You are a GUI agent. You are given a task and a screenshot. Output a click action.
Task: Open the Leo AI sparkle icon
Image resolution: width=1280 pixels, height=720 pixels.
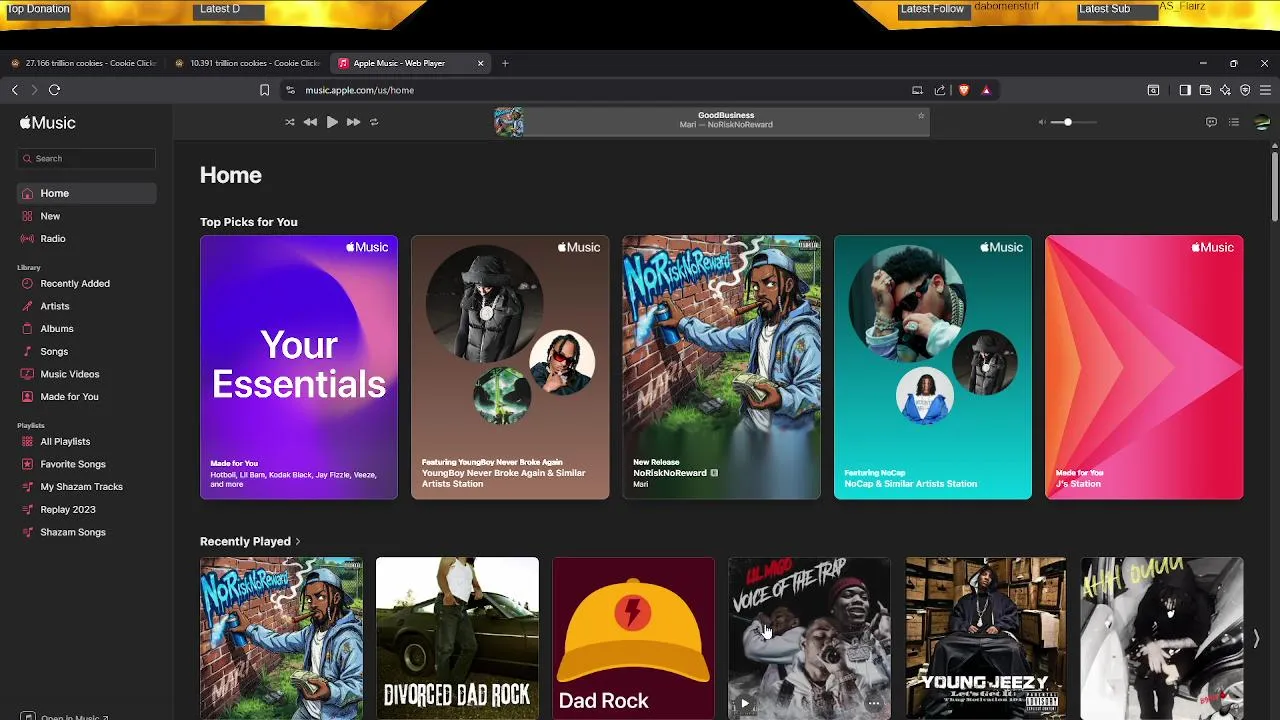(x=1225, y=90)
